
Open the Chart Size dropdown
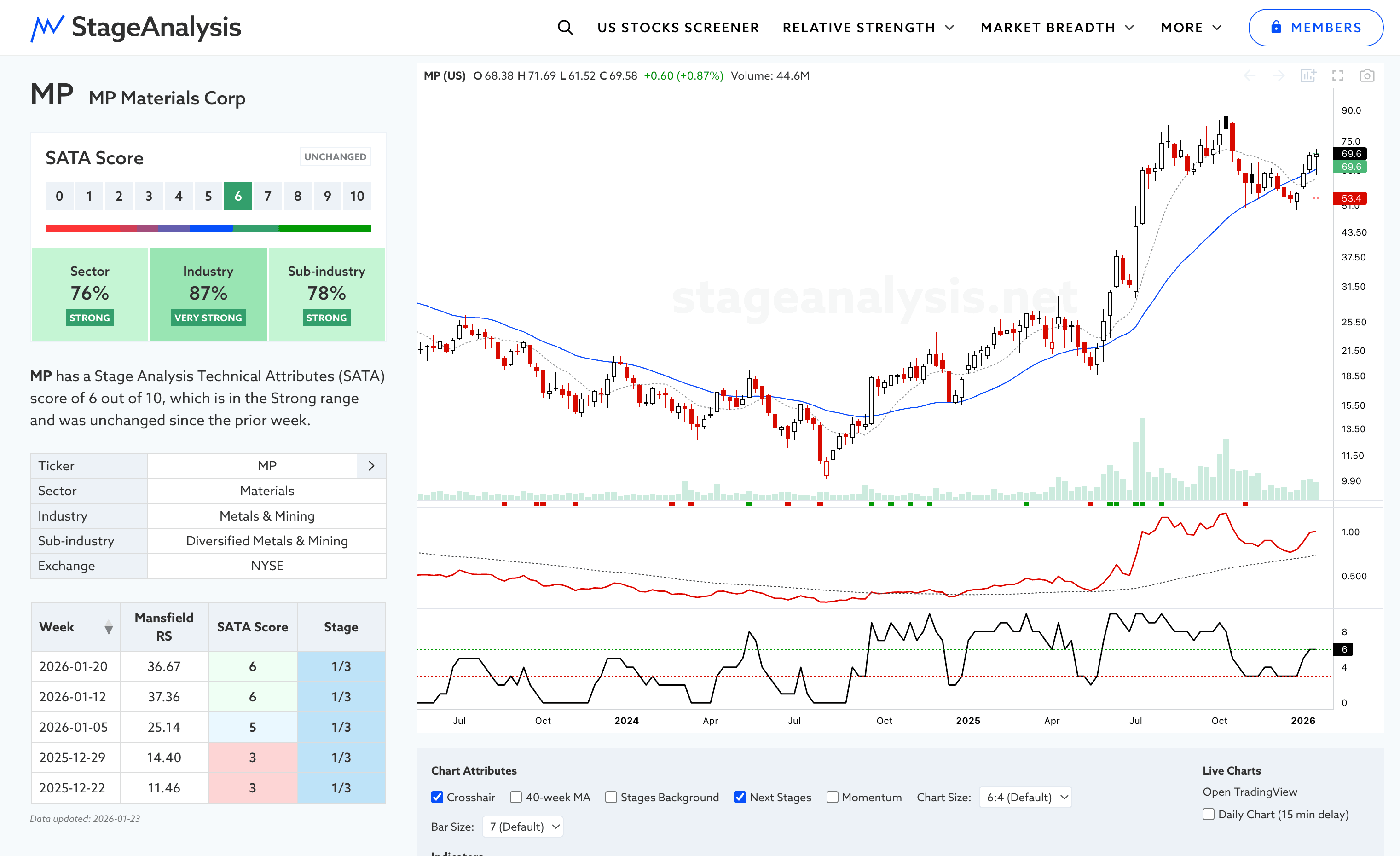[x=1025, y=797]
